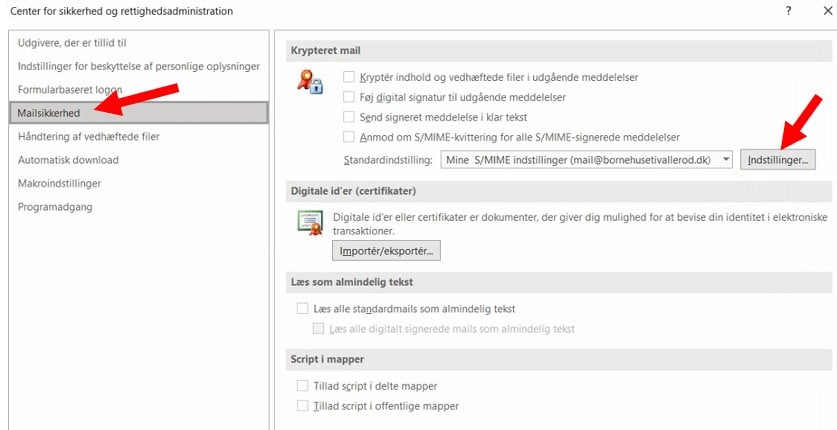837x430 pixels.
Task: Open Automatisk download settings
Action: pyautogui.click(x=68, y=160)
